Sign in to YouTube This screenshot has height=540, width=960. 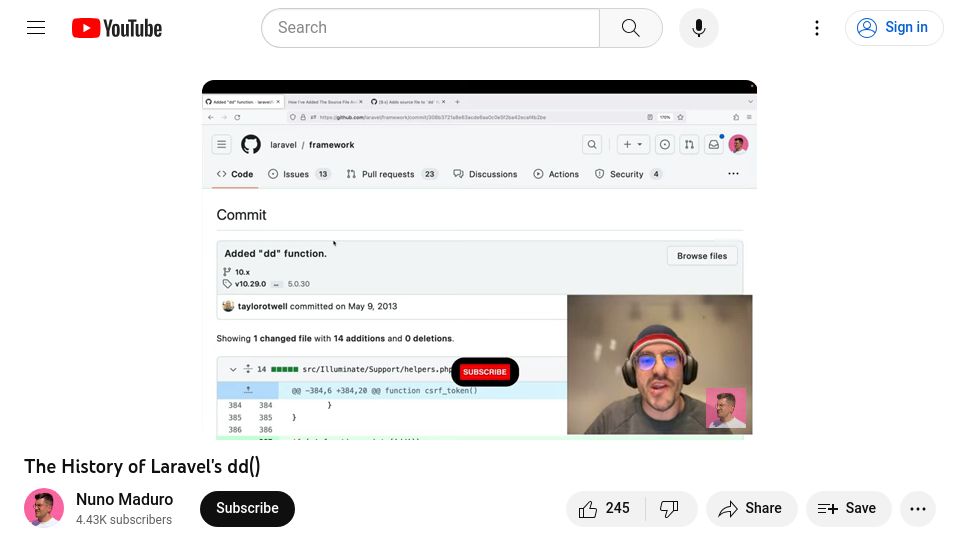(893, 28)
